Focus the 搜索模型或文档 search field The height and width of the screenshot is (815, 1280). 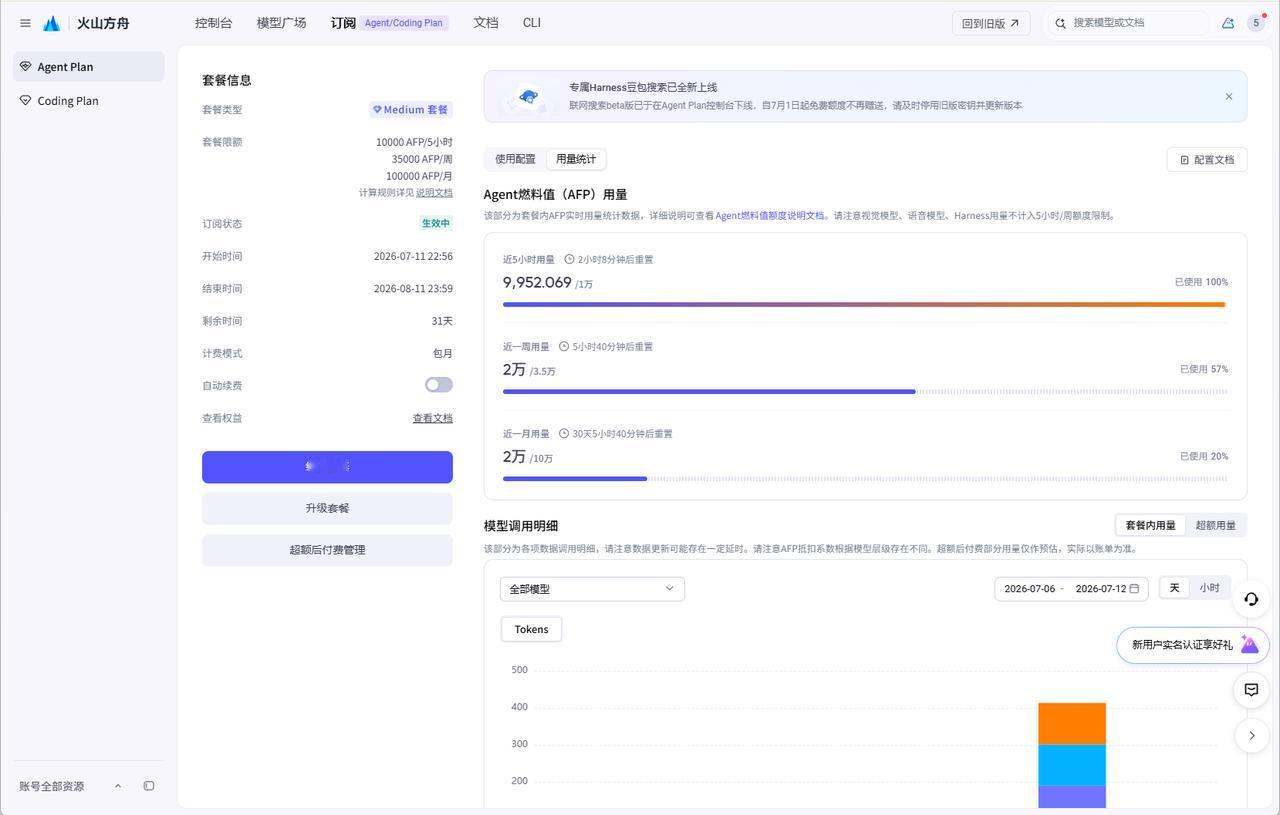[x=1128, y=23]
